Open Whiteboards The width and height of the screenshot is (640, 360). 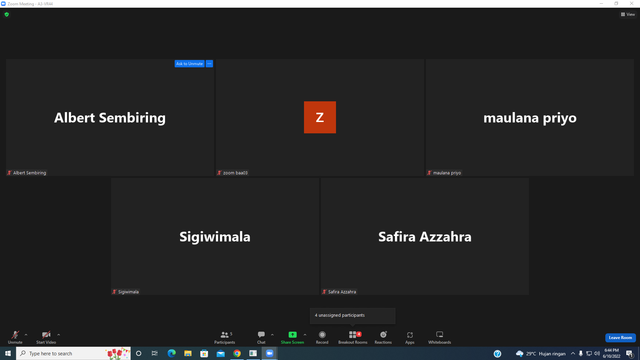[440, 337]
